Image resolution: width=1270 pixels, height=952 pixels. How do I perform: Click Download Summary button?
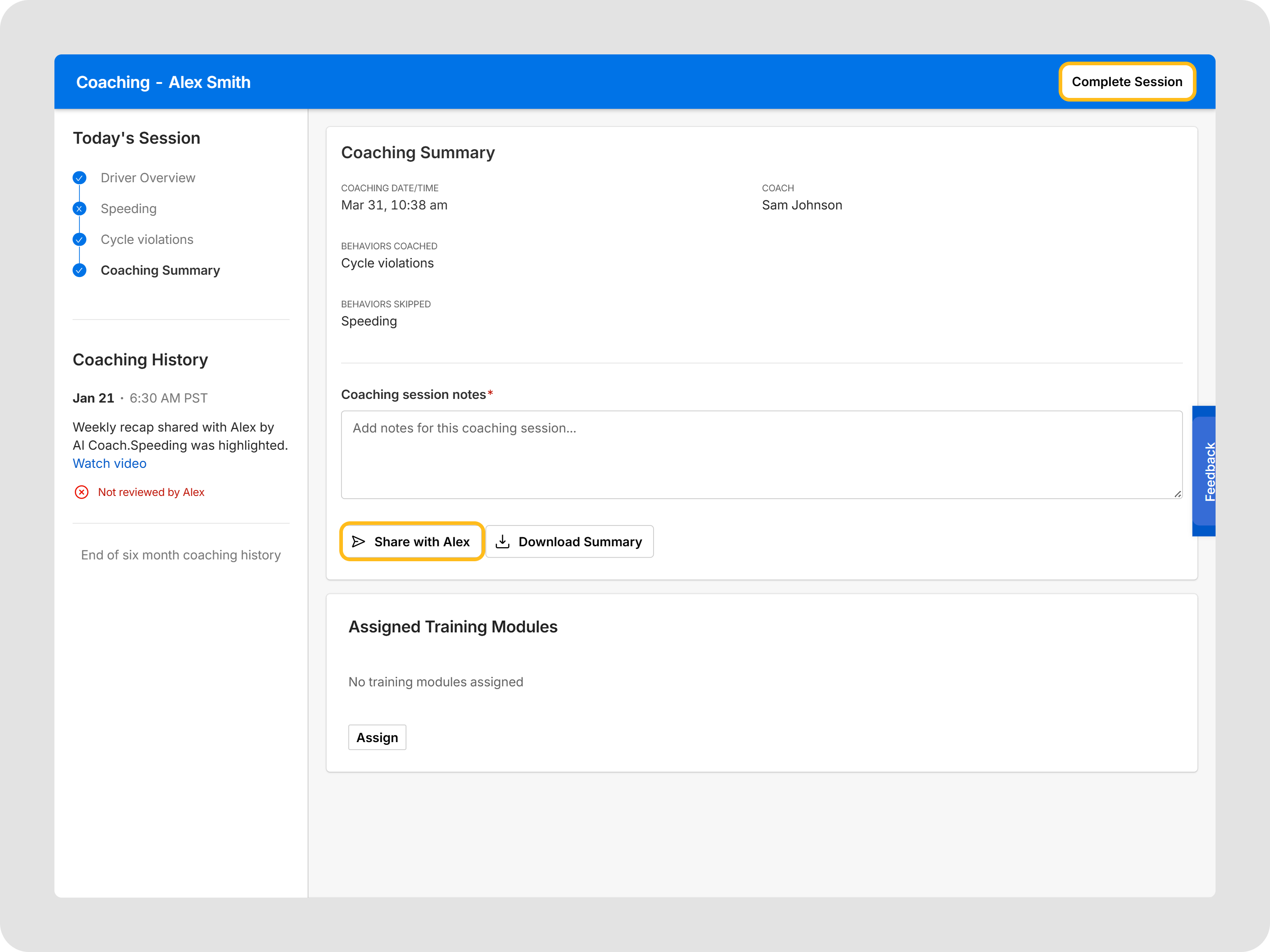(570, 542)
